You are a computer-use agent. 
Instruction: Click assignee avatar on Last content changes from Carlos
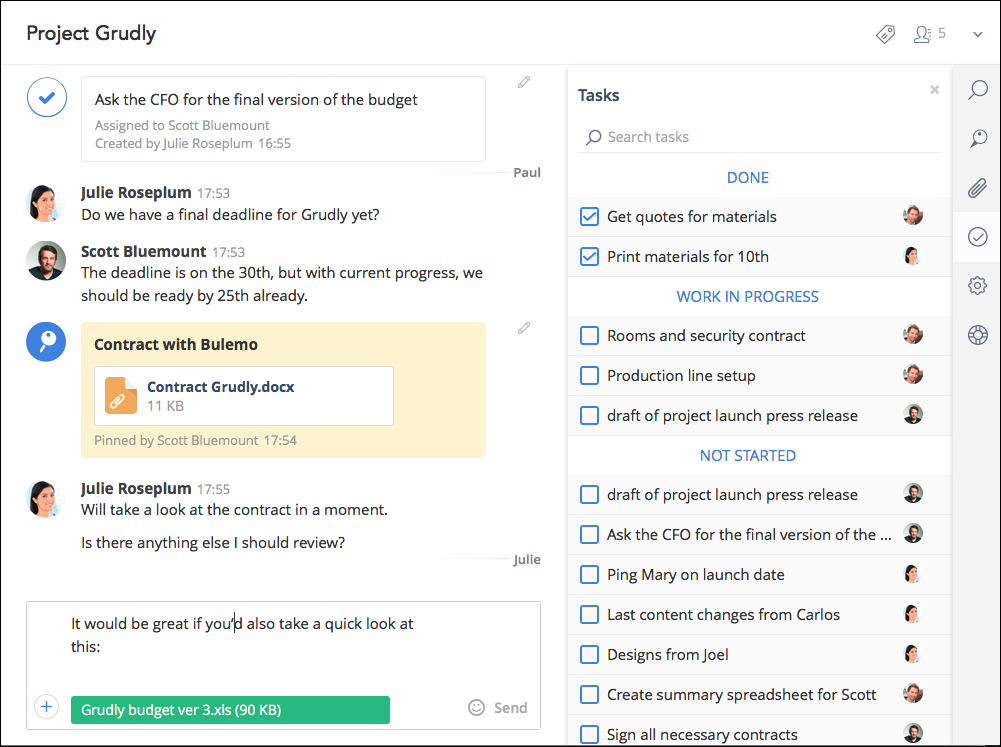point(913,614)
